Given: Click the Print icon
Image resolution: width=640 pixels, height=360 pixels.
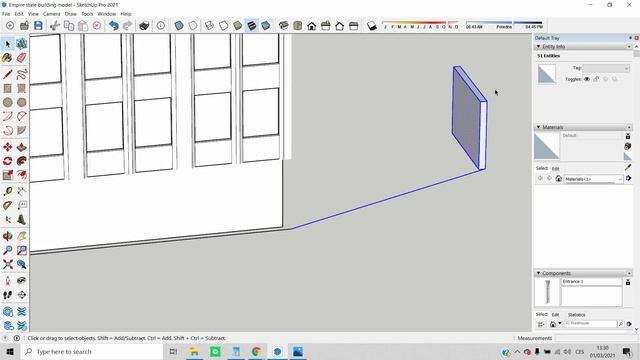Looking at the screenshot, I should (x=144, y=26).
